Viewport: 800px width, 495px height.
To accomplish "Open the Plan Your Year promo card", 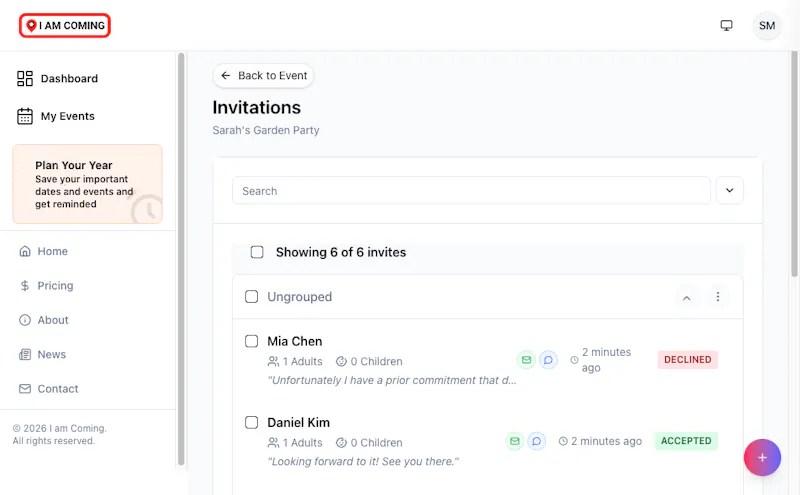I will click(87, 184).
